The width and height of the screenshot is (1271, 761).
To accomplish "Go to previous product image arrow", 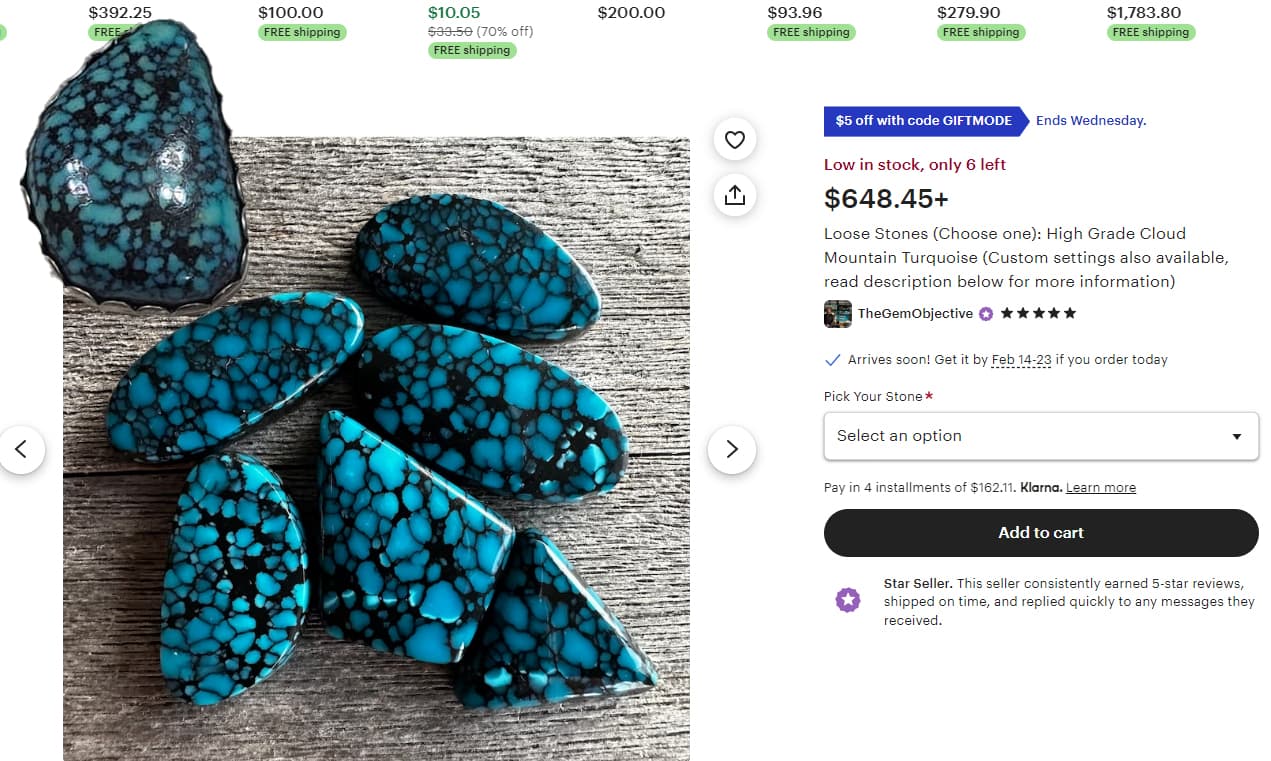I will tap(21, 449).
